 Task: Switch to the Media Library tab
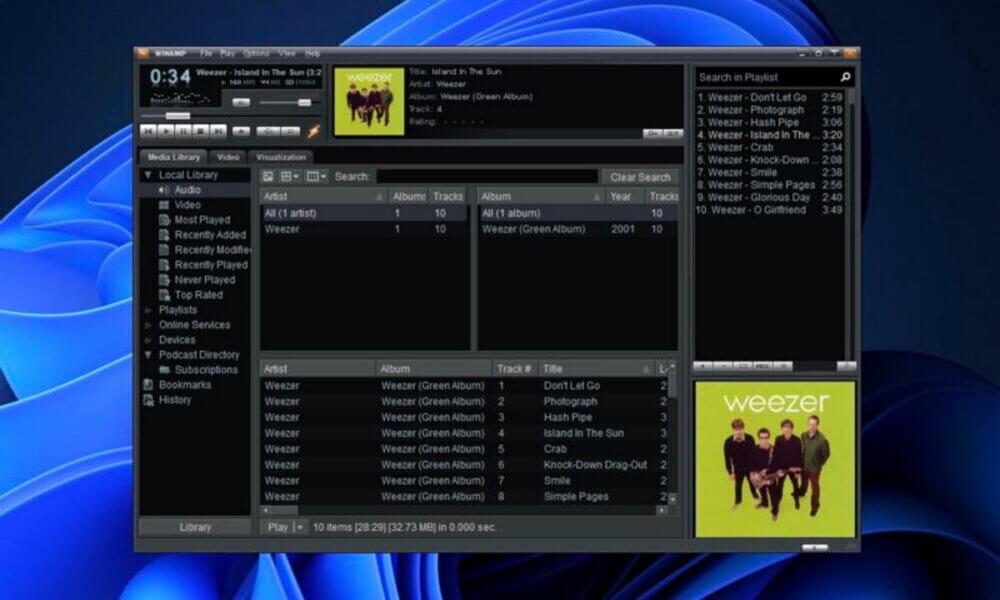pyautogui.click(x=173, y=157)
